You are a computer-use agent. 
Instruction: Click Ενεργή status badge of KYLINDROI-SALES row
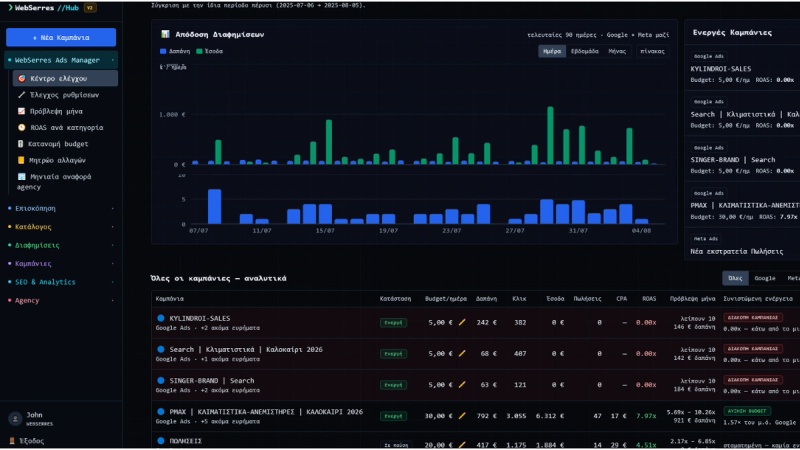[x=393, y=322]
